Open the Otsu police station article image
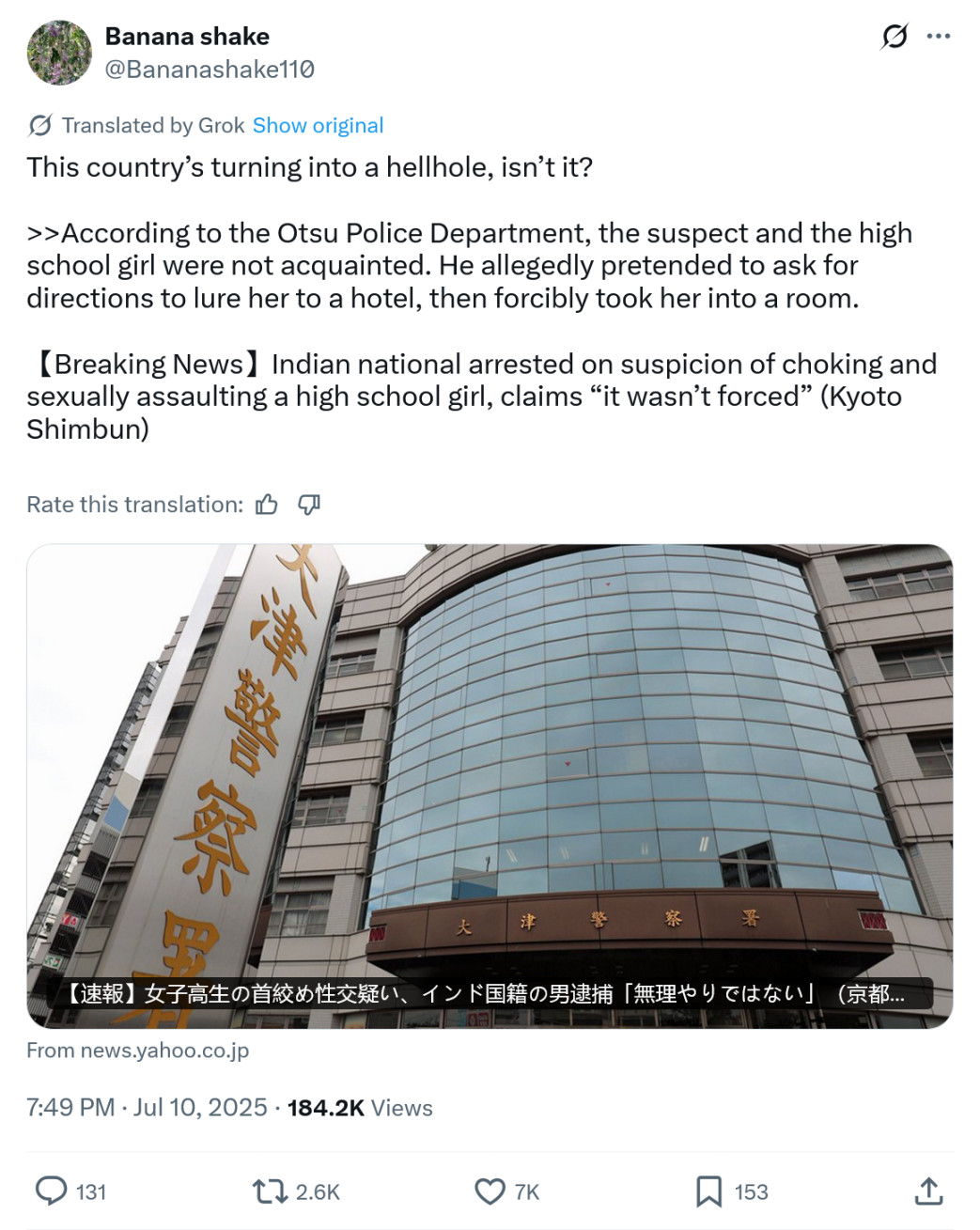 [x=490, y=786]
